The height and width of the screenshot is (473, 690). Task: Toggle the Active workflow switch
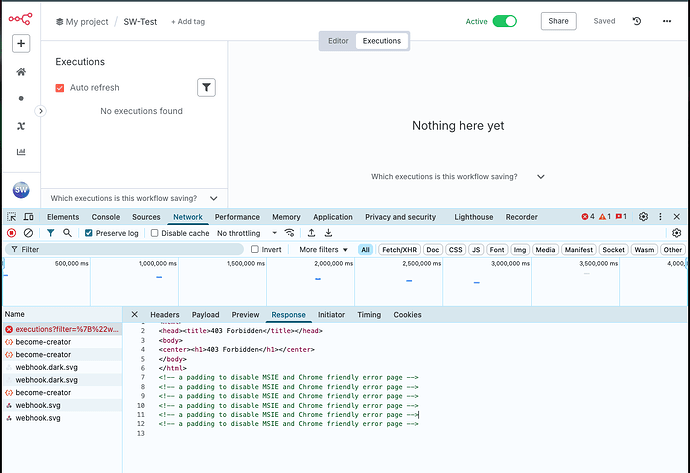pyautogui.click(x=505, y=21)
